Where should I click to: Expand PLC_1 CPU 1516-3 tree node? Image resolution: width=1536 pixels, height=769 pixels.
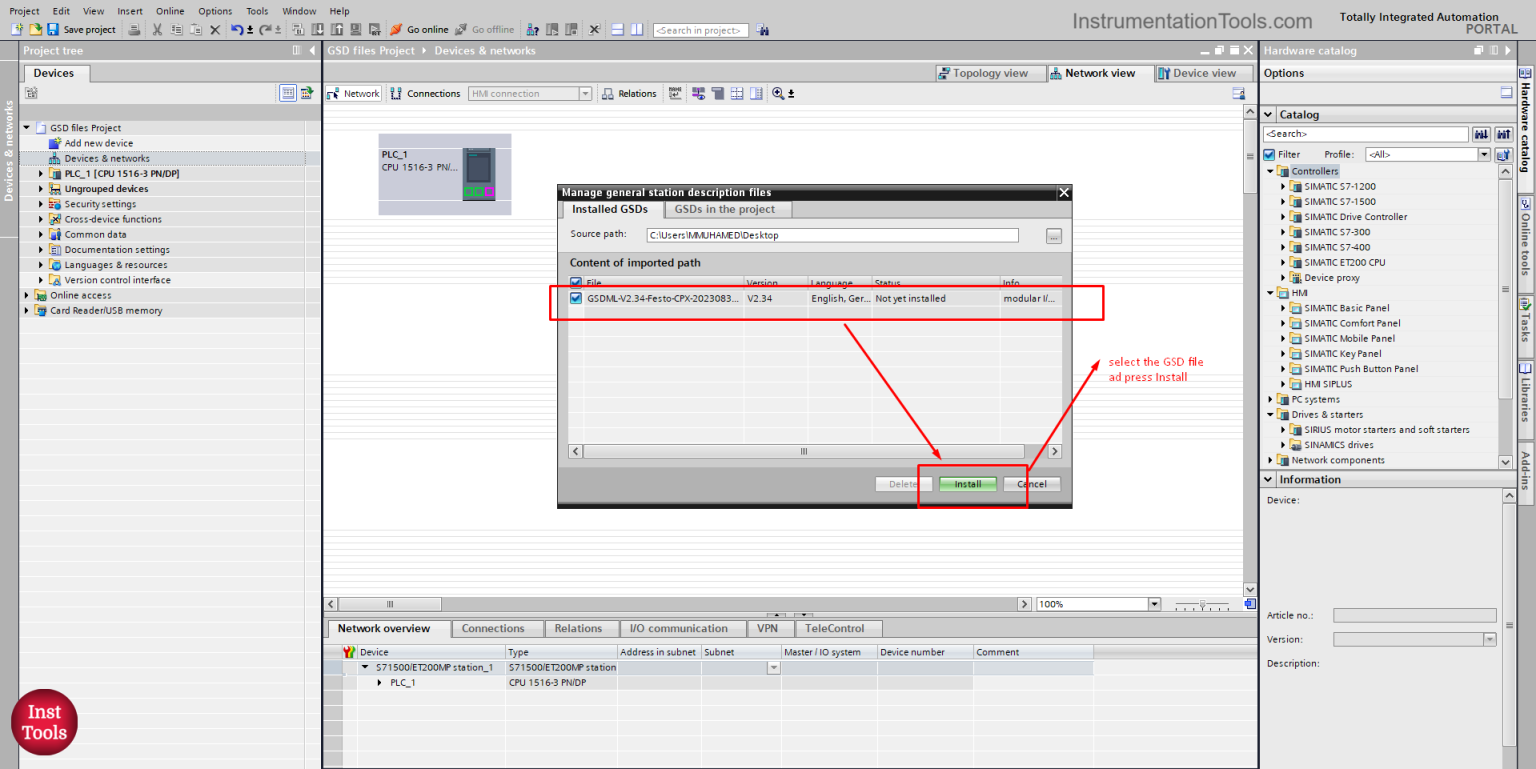point(41,174)
